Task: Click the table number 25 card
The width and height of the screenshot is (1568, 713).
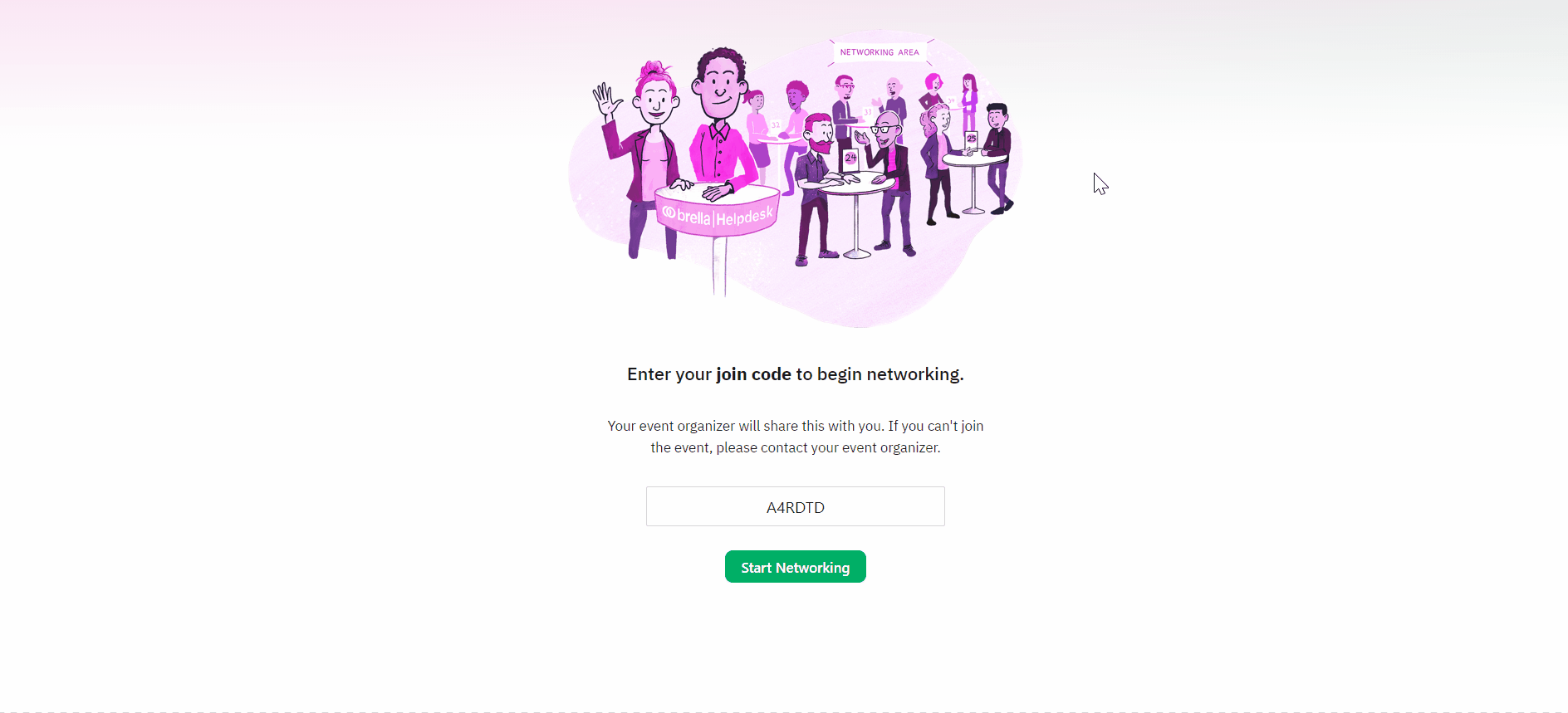Action: pyautogui.click(x=971, y=139)
